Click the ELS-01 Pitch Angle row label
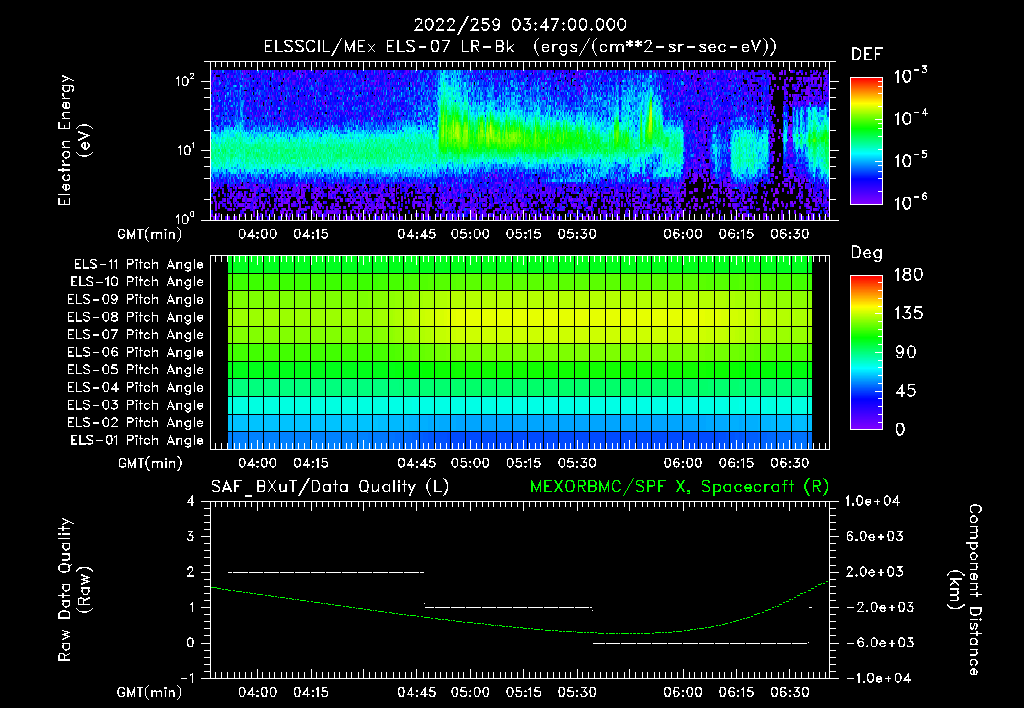Image resolution: width=1024 pixels, height=708 pixels. 136,440
